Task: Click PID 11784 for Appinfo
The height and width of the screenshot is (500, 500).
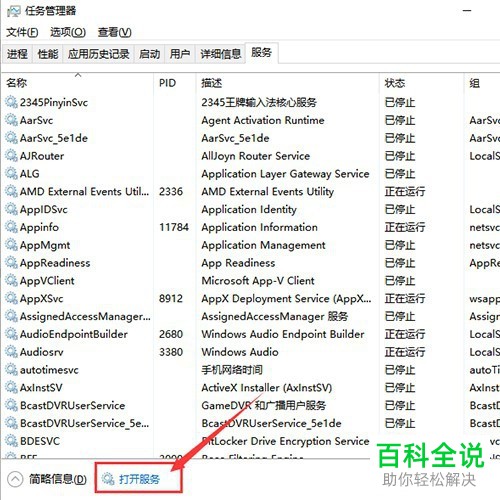Action: [174, 227]
